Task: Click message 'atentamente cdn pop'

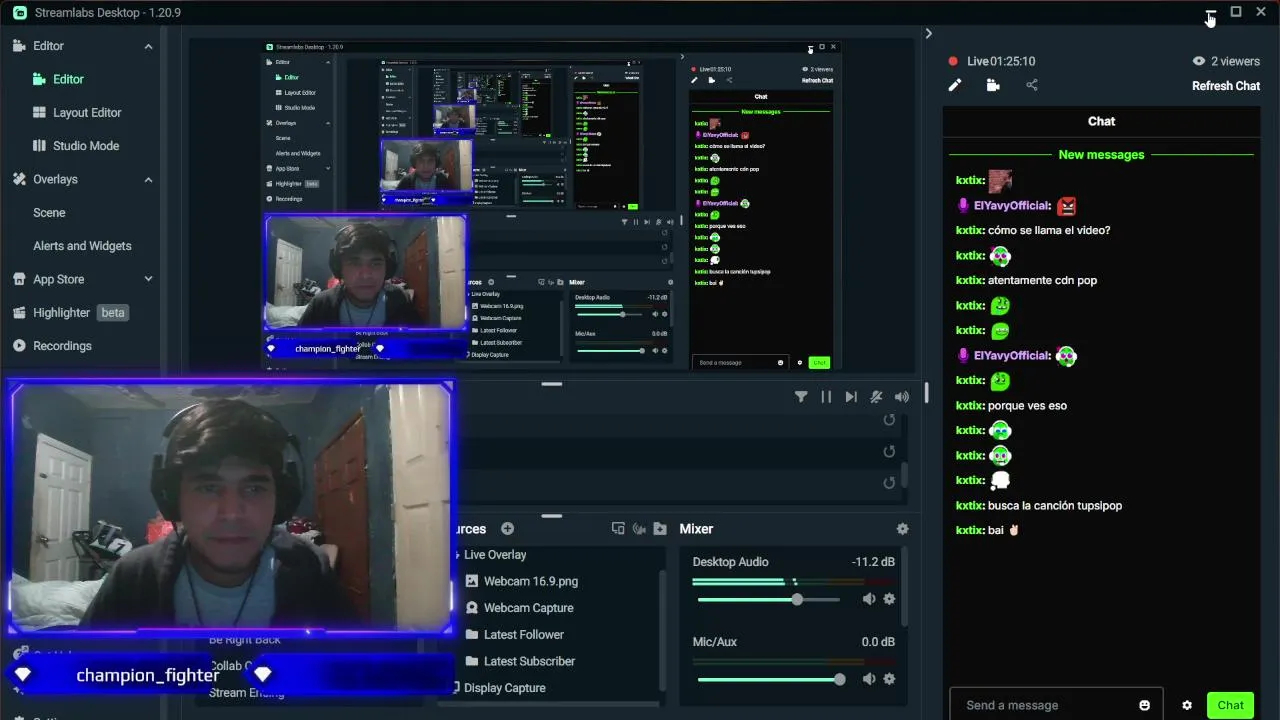Action: click(1042, 281)
